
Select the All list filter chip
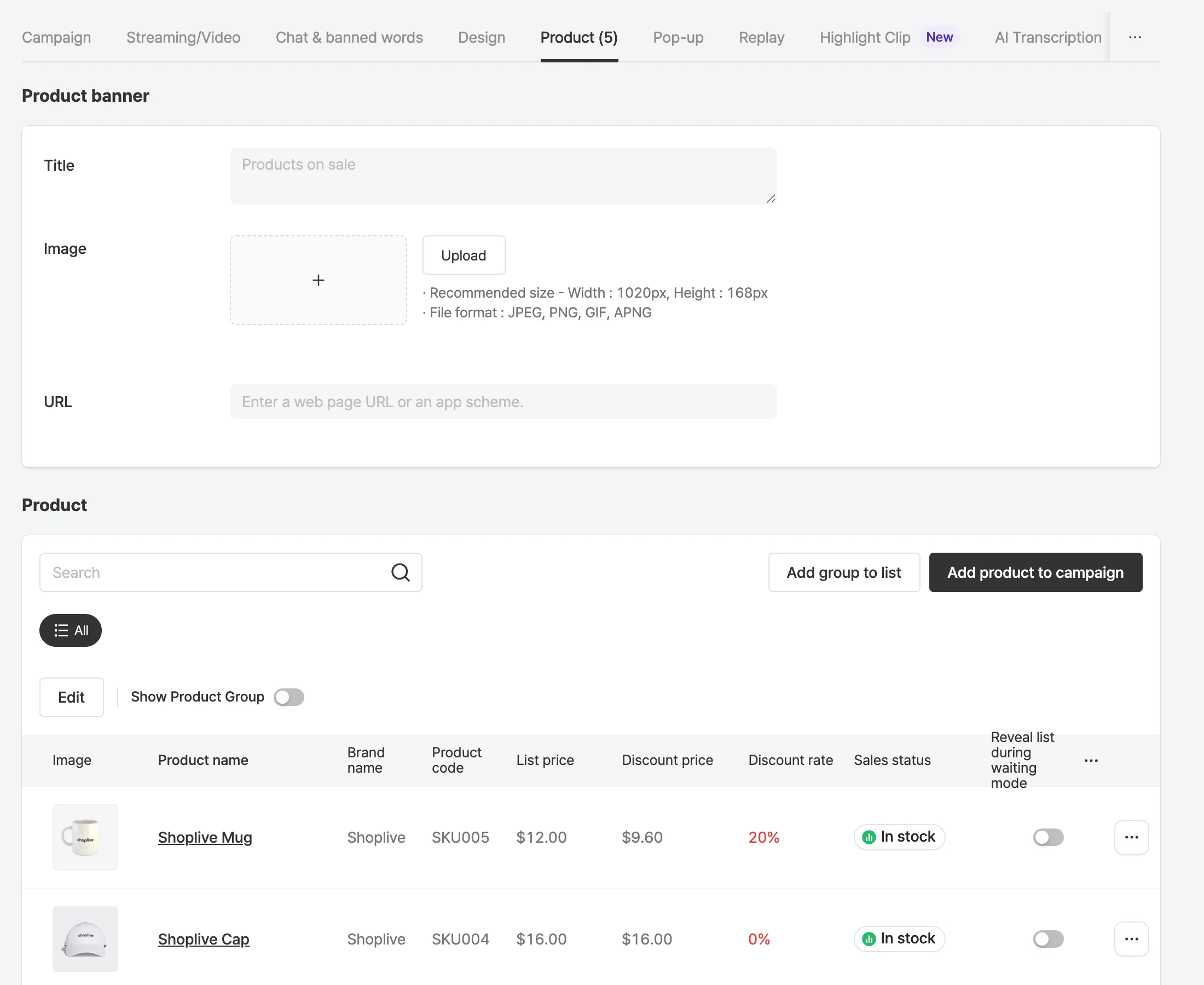click(x=71, y=630)
